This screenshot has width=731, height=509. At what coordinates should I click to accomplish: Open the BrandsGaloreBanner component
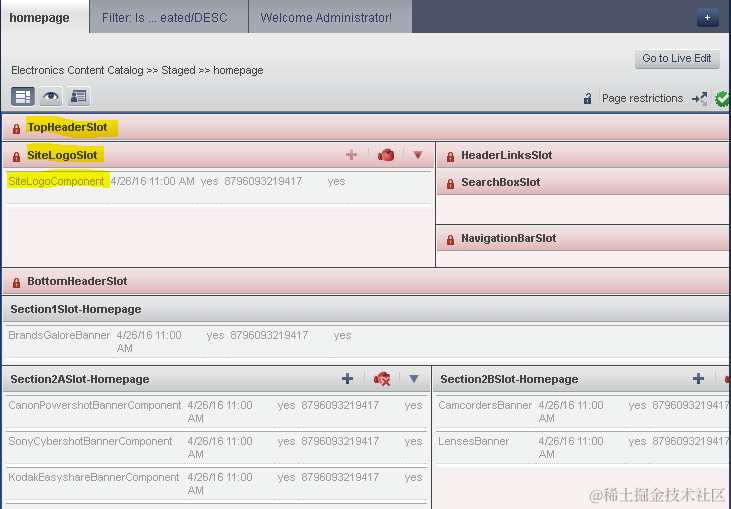click(59, 335)
